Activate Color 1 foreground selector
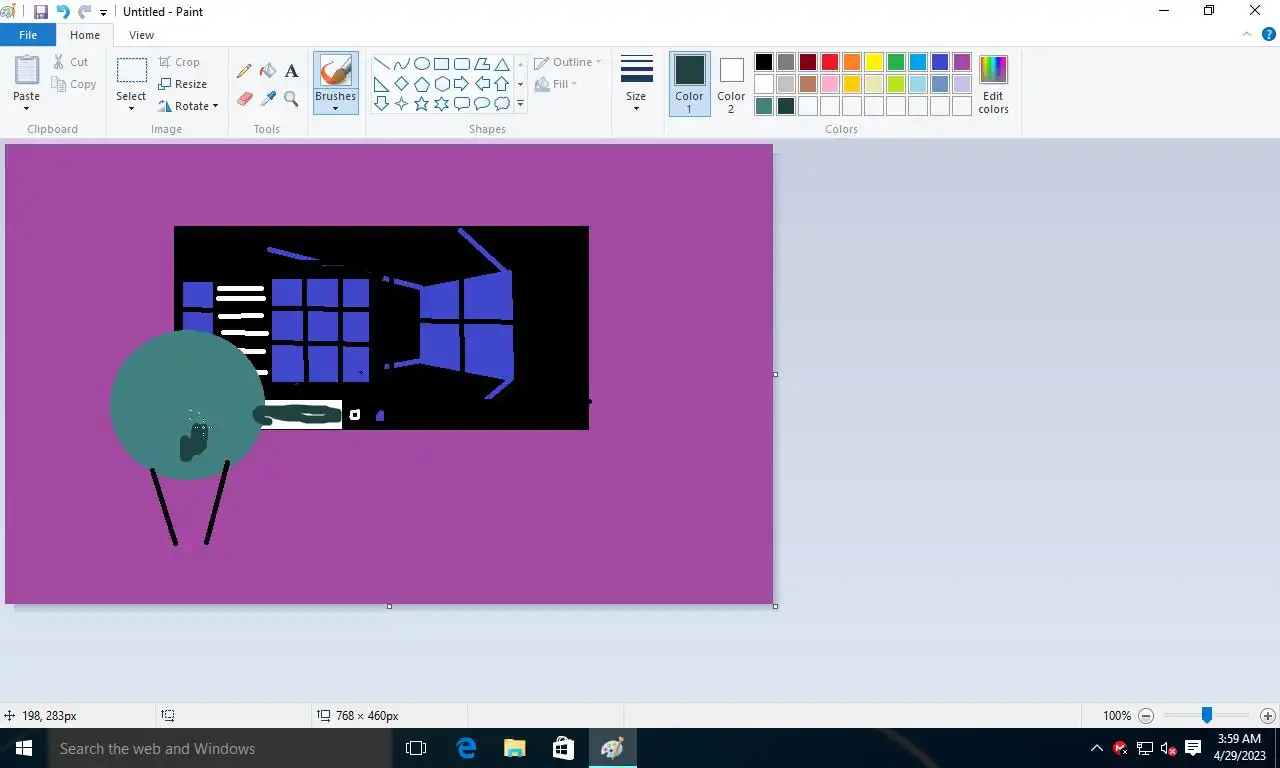This screenshot has width=1280, height=768. coord(689,83)
